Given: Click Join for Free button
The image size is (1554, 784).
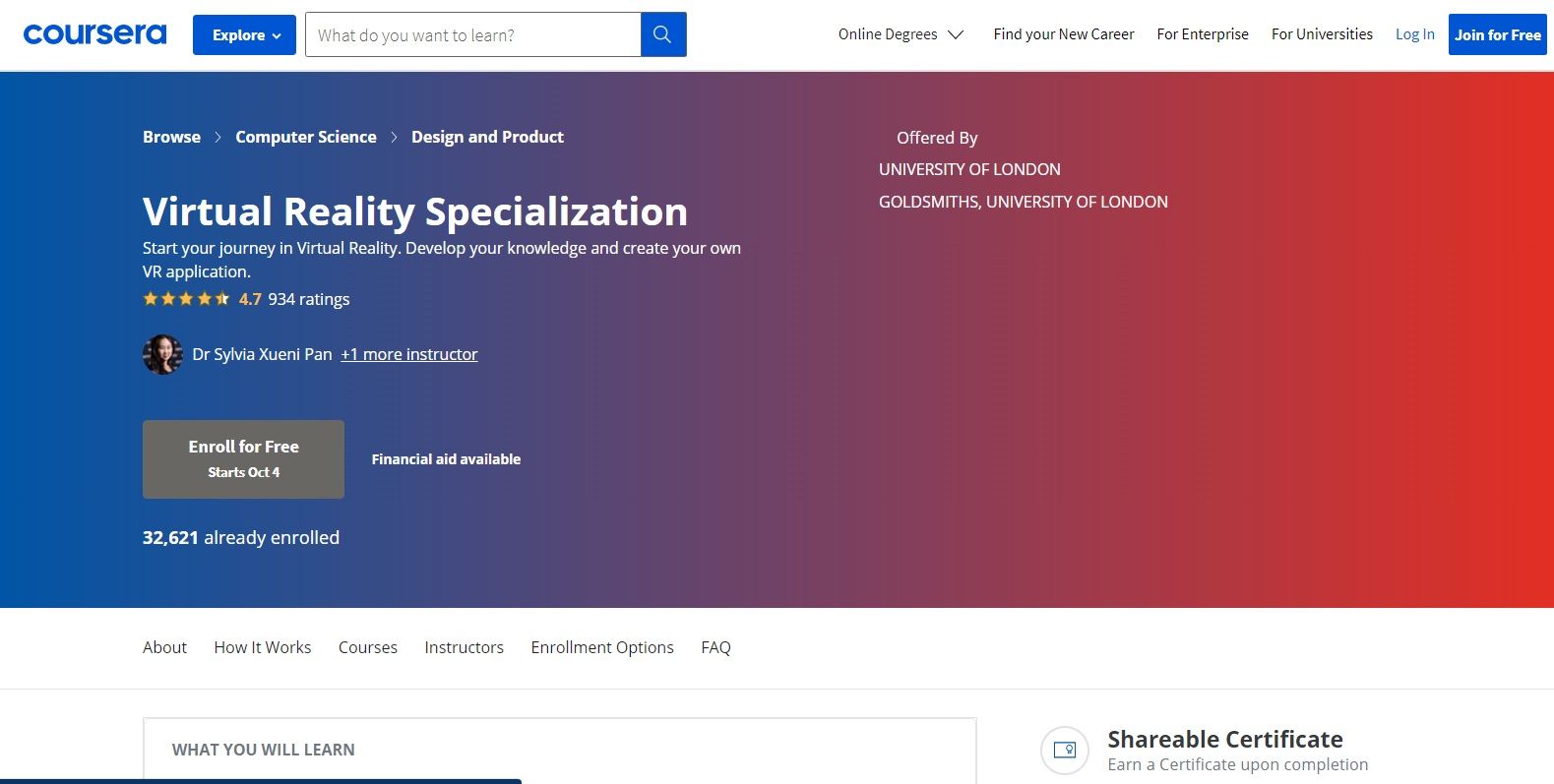Looking at the screenshot, I should [x=1498, y=34].
